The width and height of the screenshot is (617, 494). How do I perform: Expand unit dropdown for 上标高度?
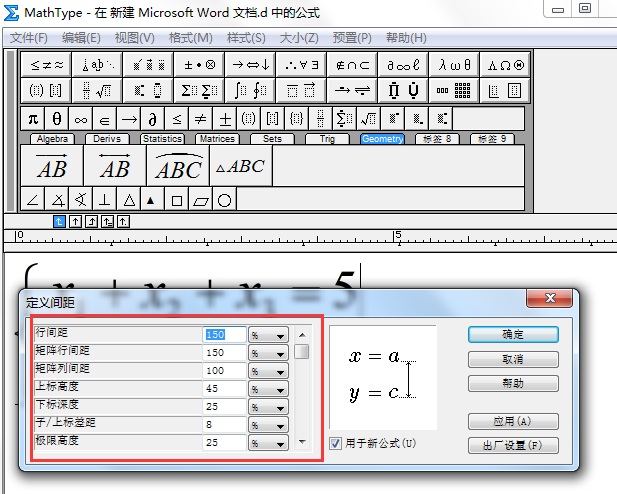coord(280,389)
